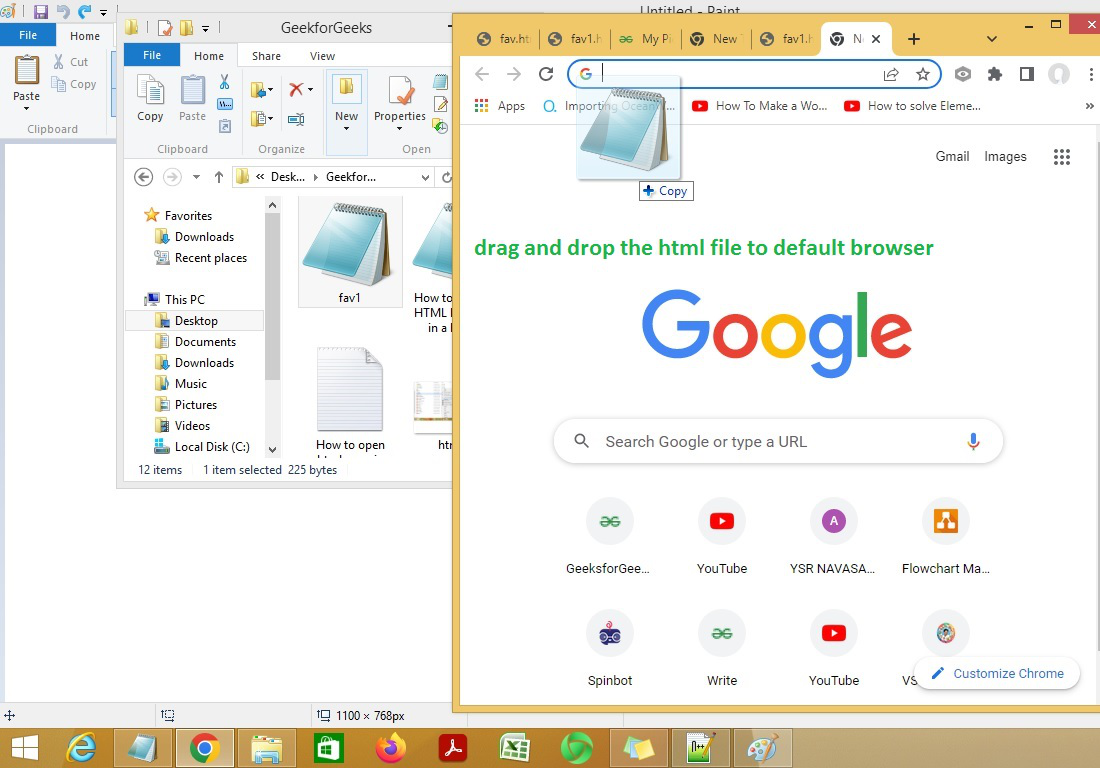Expand the Chrome tab search chevron
This screenshot has width=1100, height=768.
pos(991,39)
